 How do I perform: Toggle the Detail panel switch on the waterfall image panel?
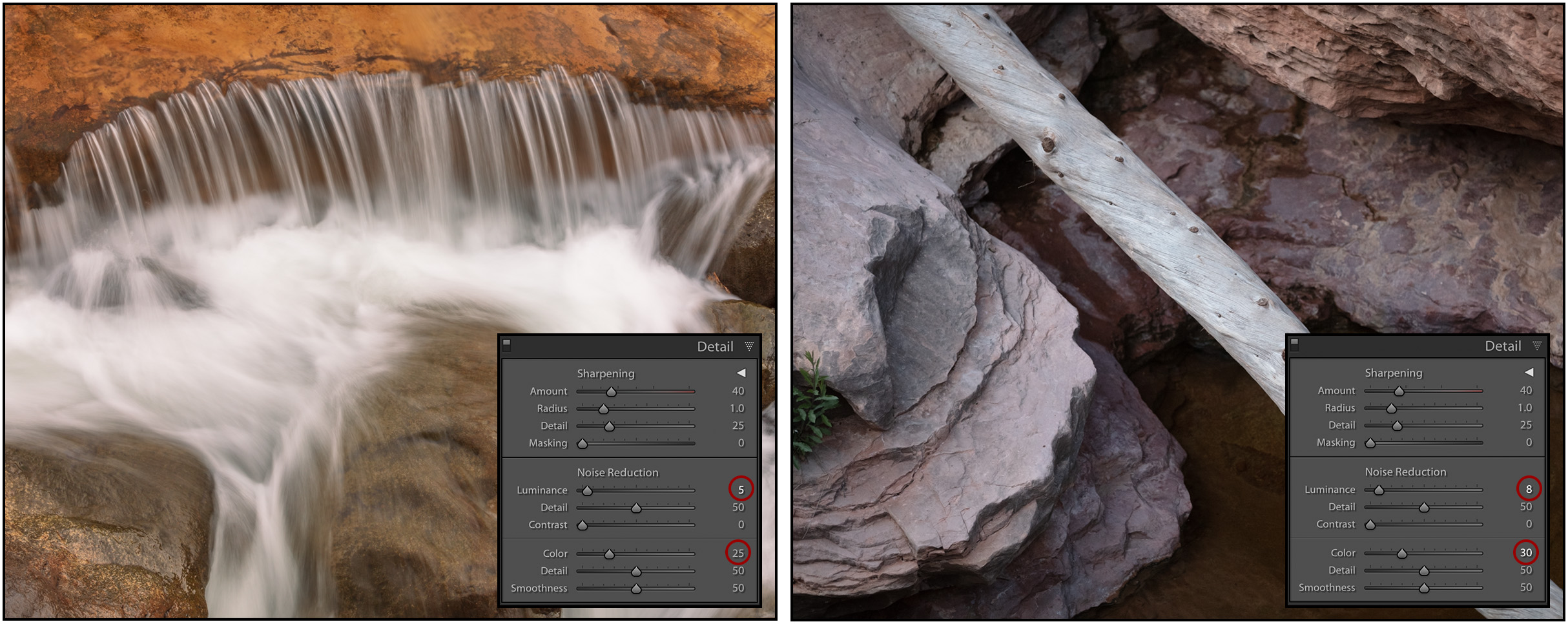click(507, 344)
